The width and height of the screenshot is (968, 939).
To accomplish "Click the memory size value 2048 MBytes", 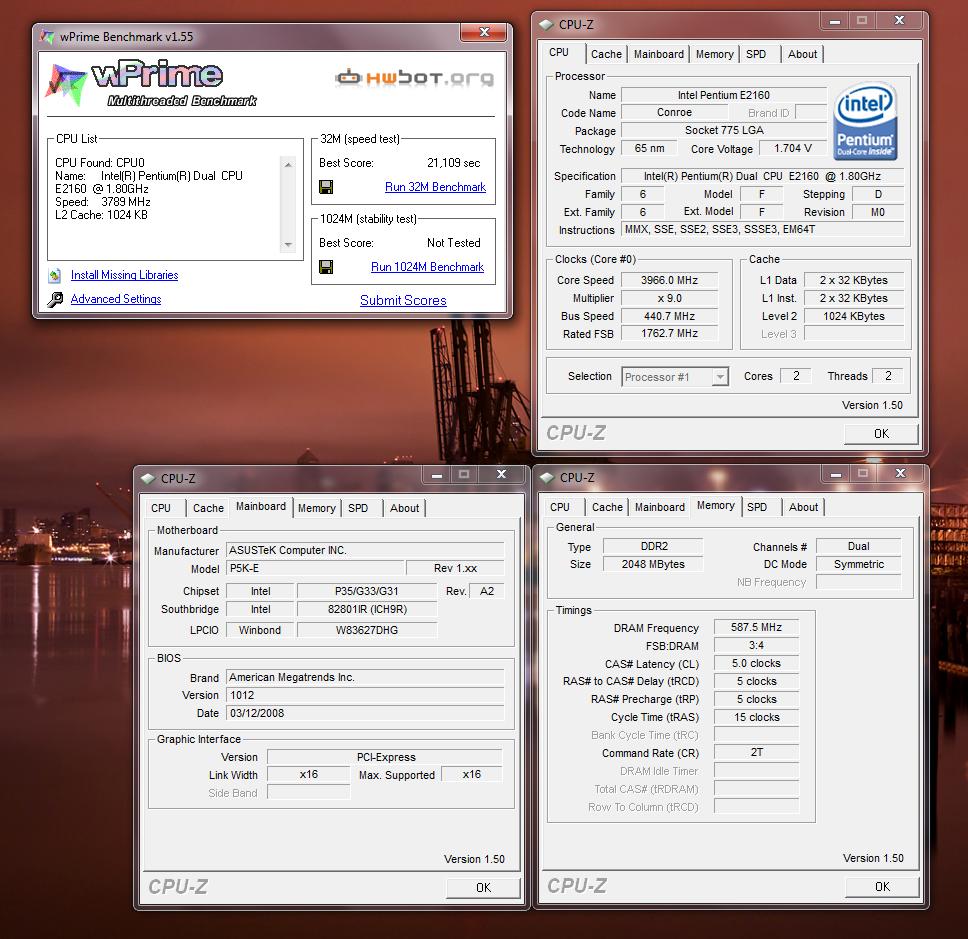I will [653, 564].
